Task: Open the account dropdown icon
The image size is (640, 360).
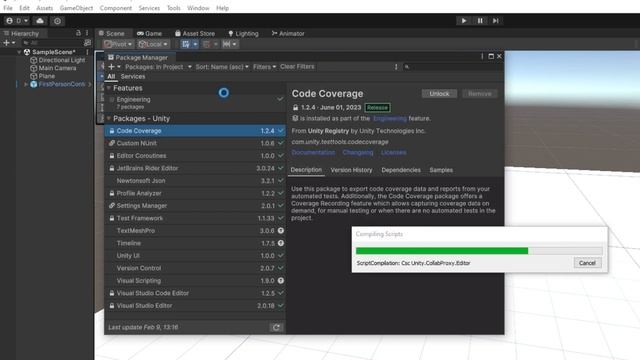Action: 17,21
